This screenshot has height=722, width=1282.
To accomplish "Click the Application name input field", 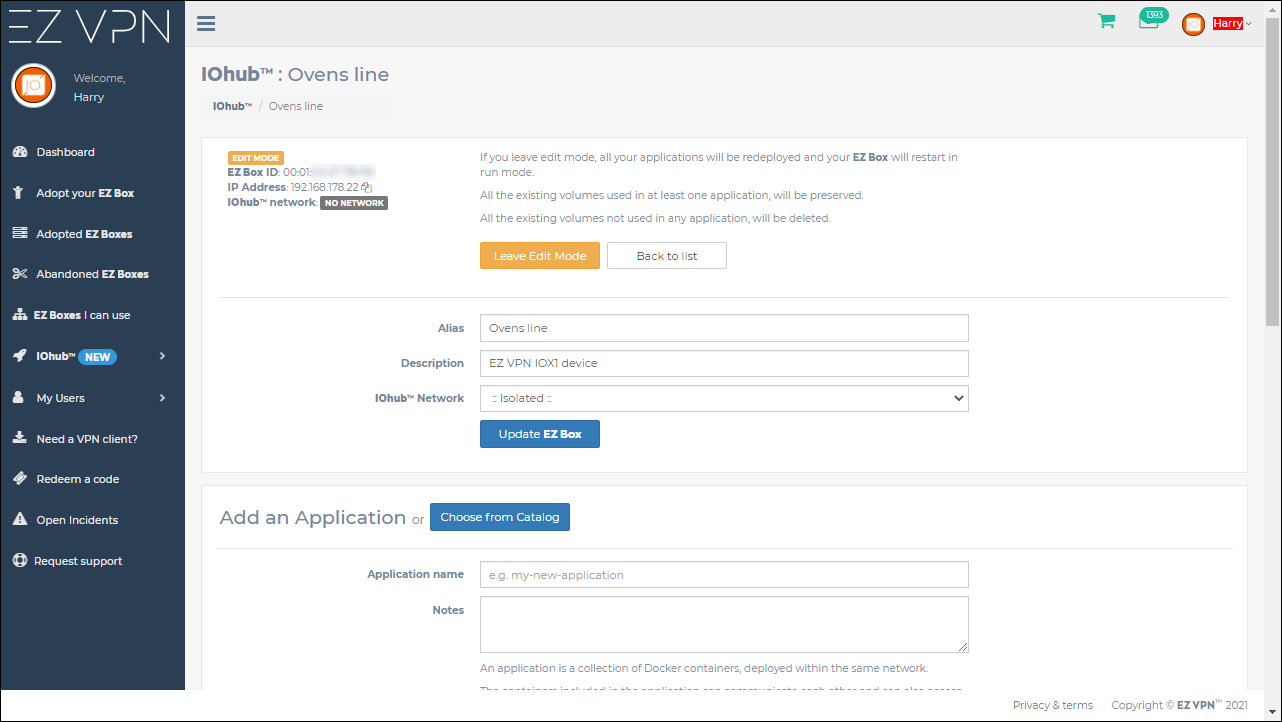I will (724, 575).
